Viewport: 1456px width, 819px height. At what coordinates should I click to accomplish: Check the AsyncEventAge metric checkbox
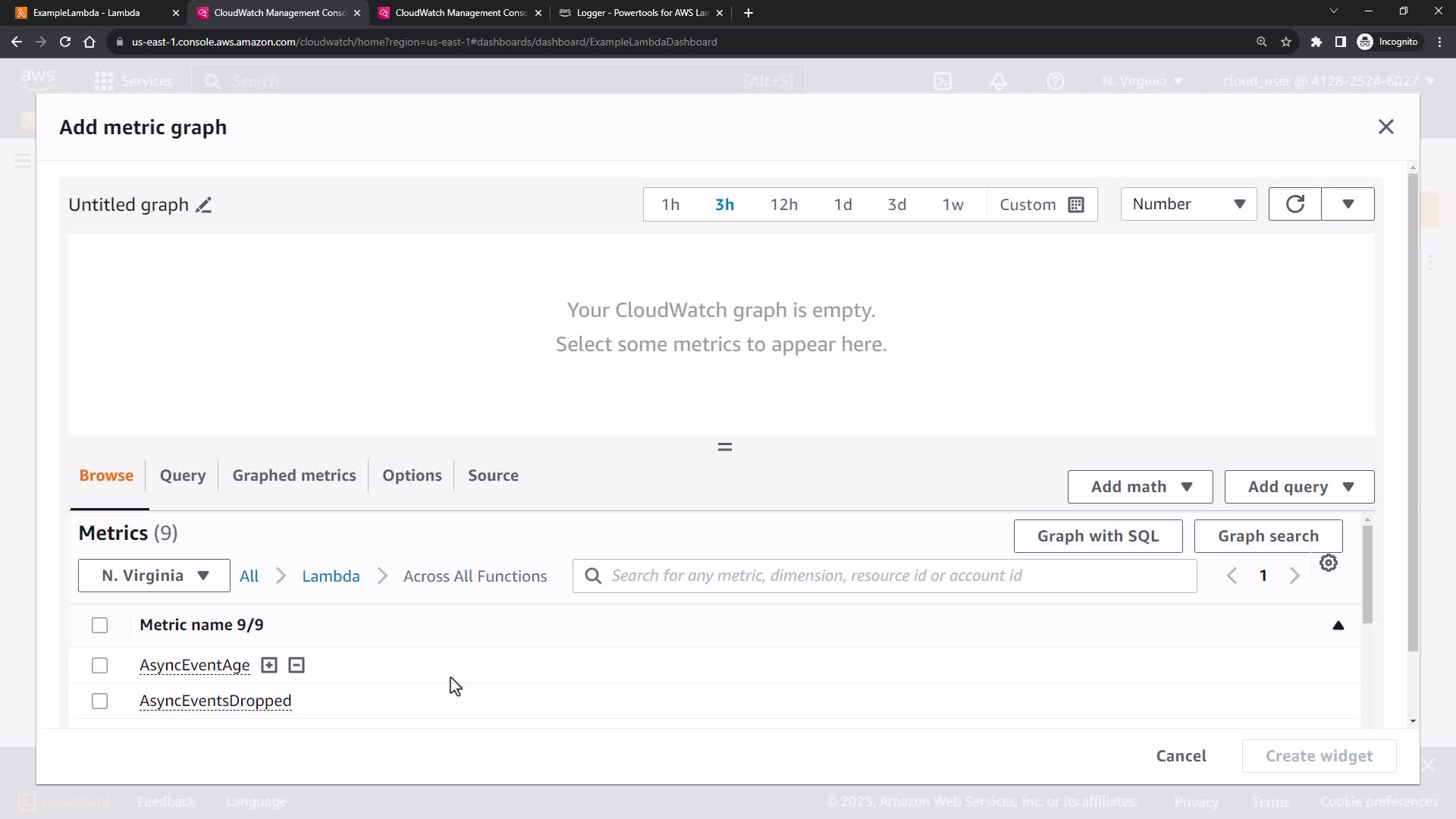click(x=99, y=665)
